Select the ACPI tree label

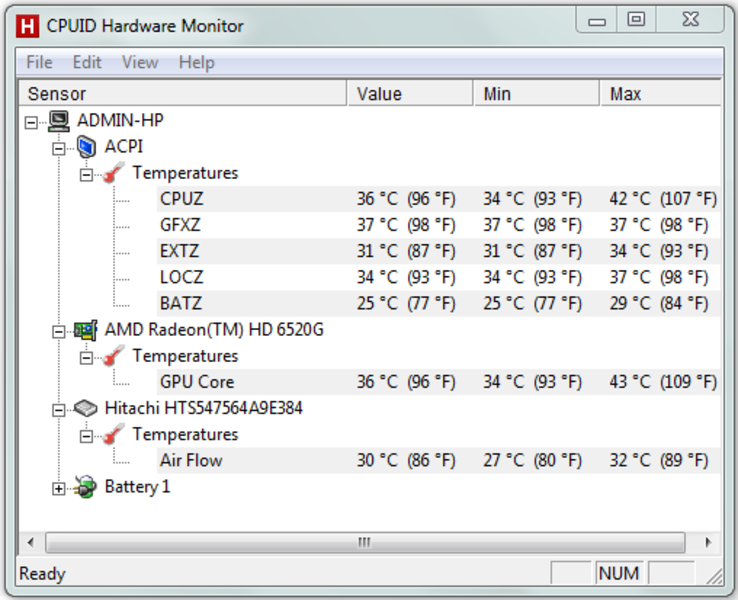123,146
